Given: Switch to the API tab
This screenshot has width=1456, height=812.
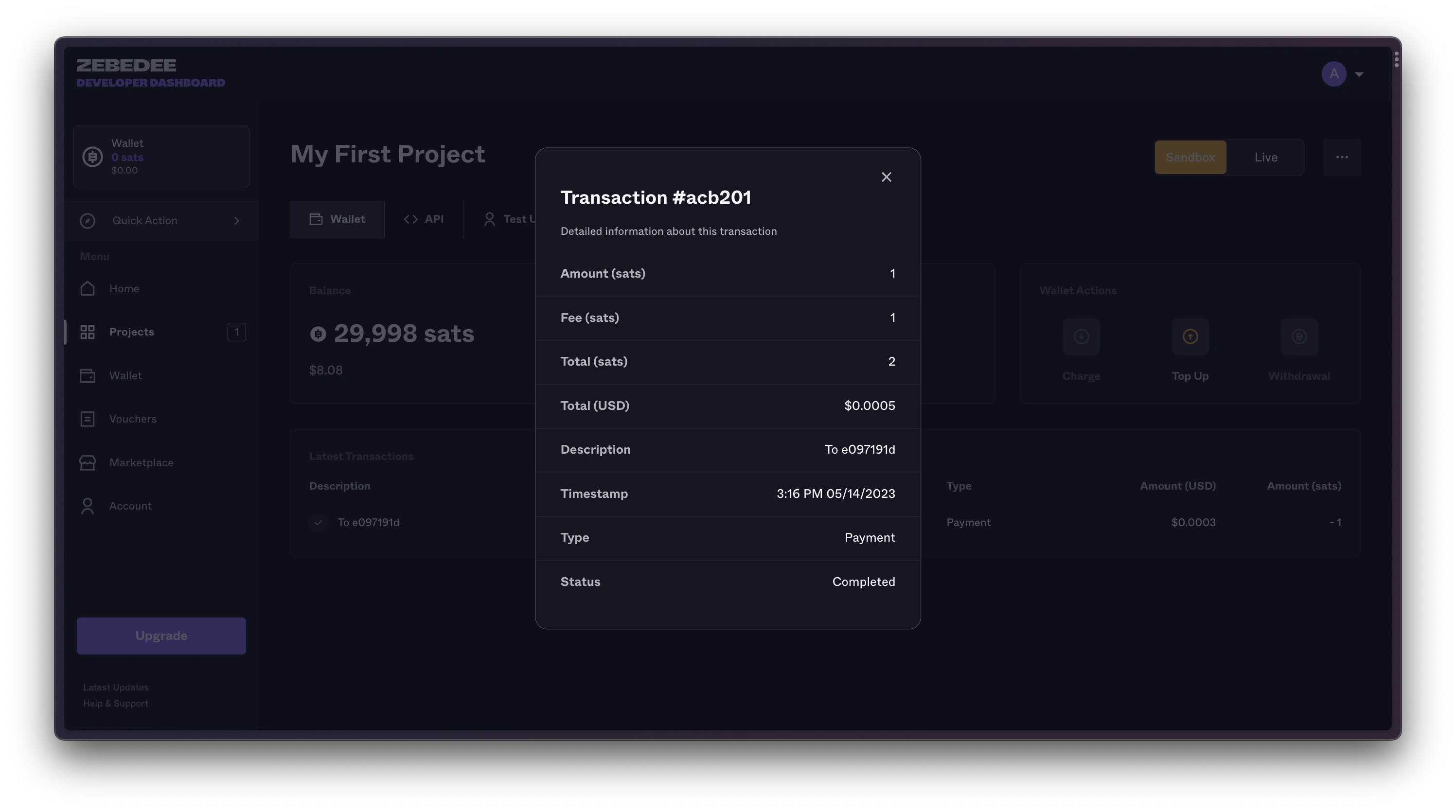Looking at the screenshot, I should pyautogui.click(x=424, y=219).
